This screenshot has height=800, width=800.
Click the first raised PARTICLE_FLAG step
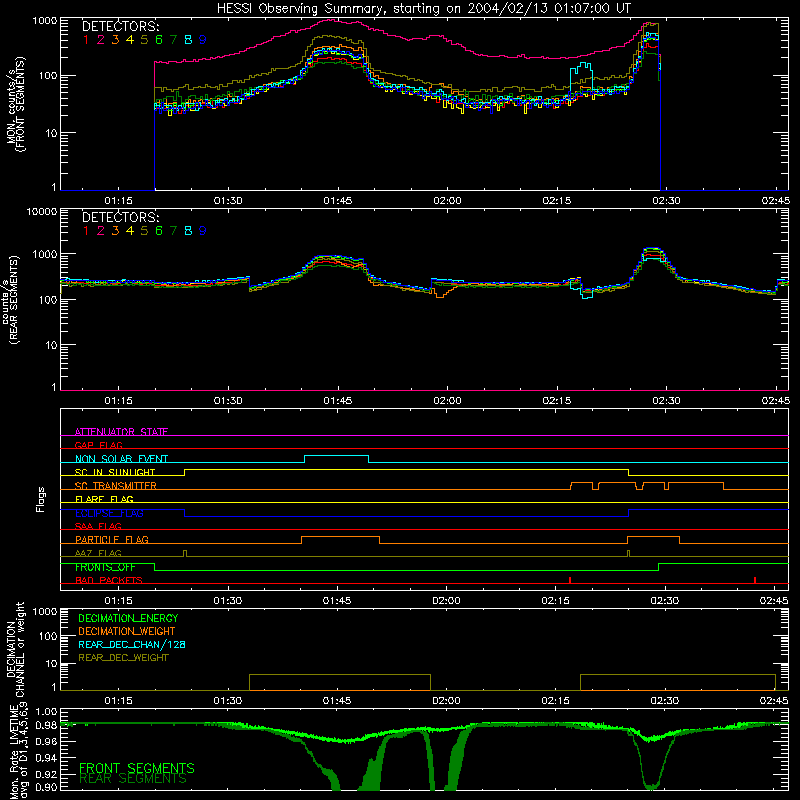coord(340,537)
